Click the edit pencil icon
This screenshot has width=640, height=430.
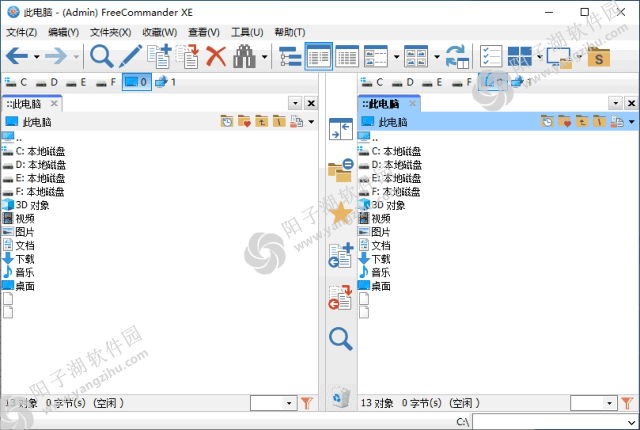point(131,56)
